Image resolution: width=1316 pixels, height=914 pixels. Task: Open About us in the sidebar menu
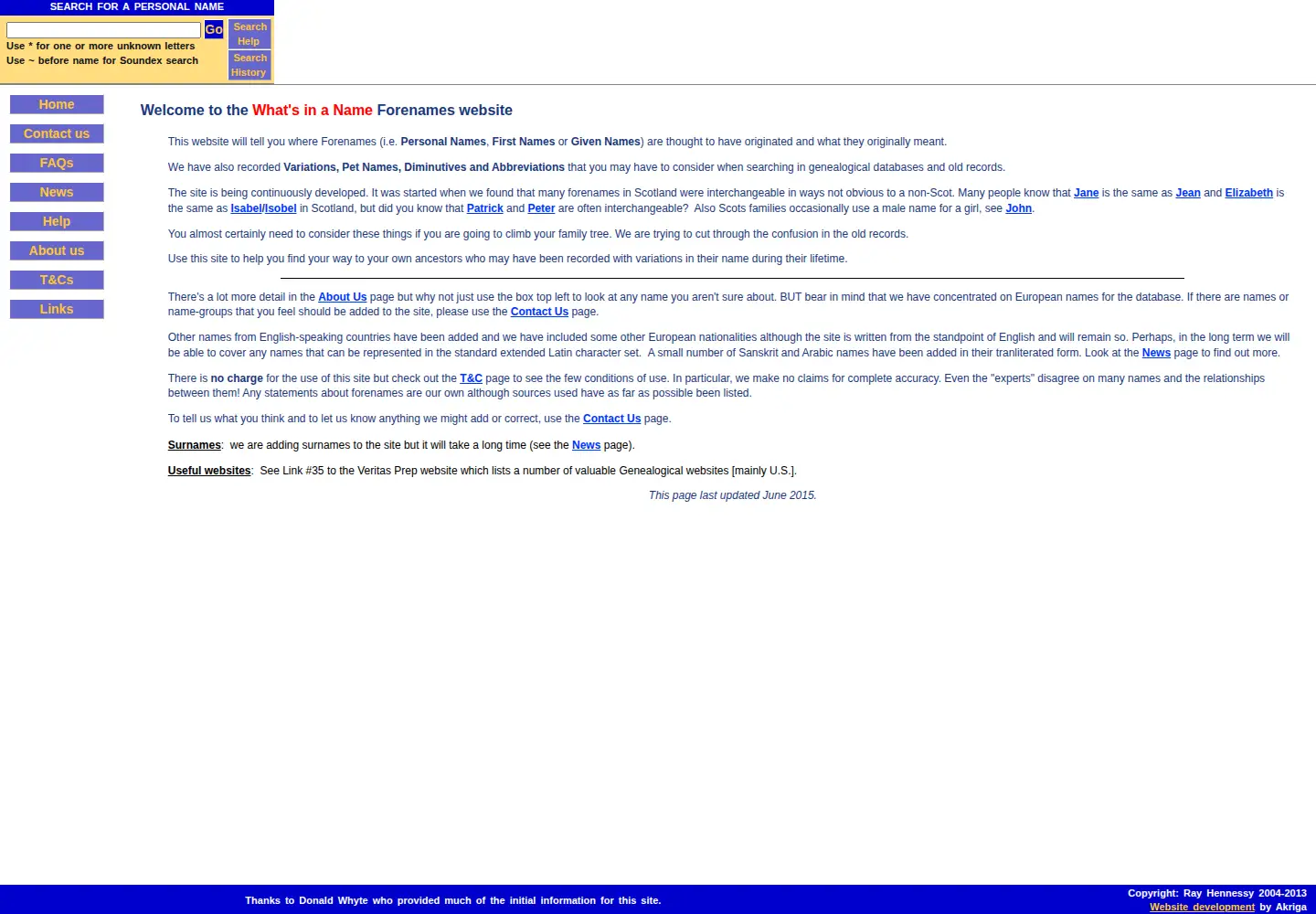point(57,250)
